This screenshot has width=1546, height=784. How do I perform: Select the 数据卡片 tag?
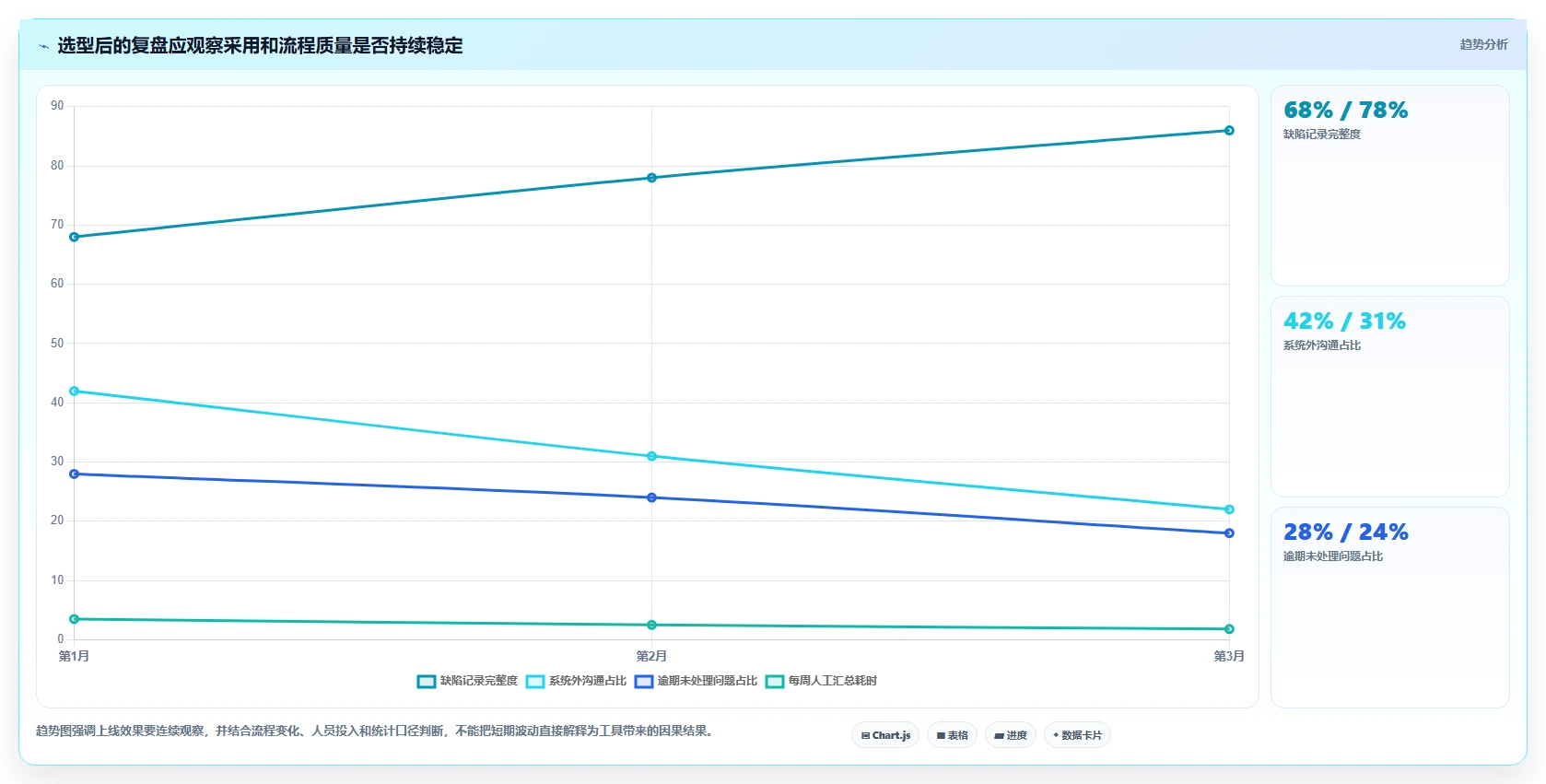pyautogui.click(x=1078, y=735)
